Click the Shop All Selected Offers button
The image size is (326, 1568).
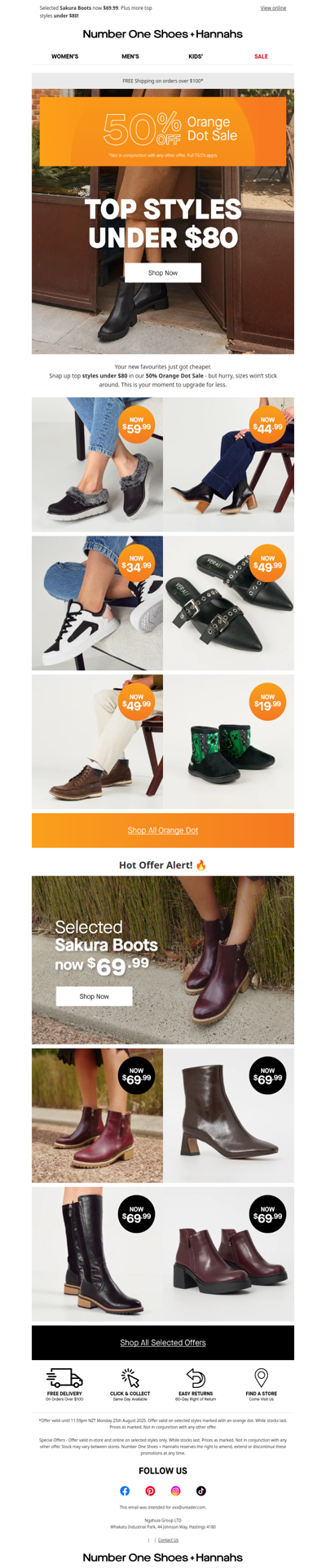(x=163, y=1342)
